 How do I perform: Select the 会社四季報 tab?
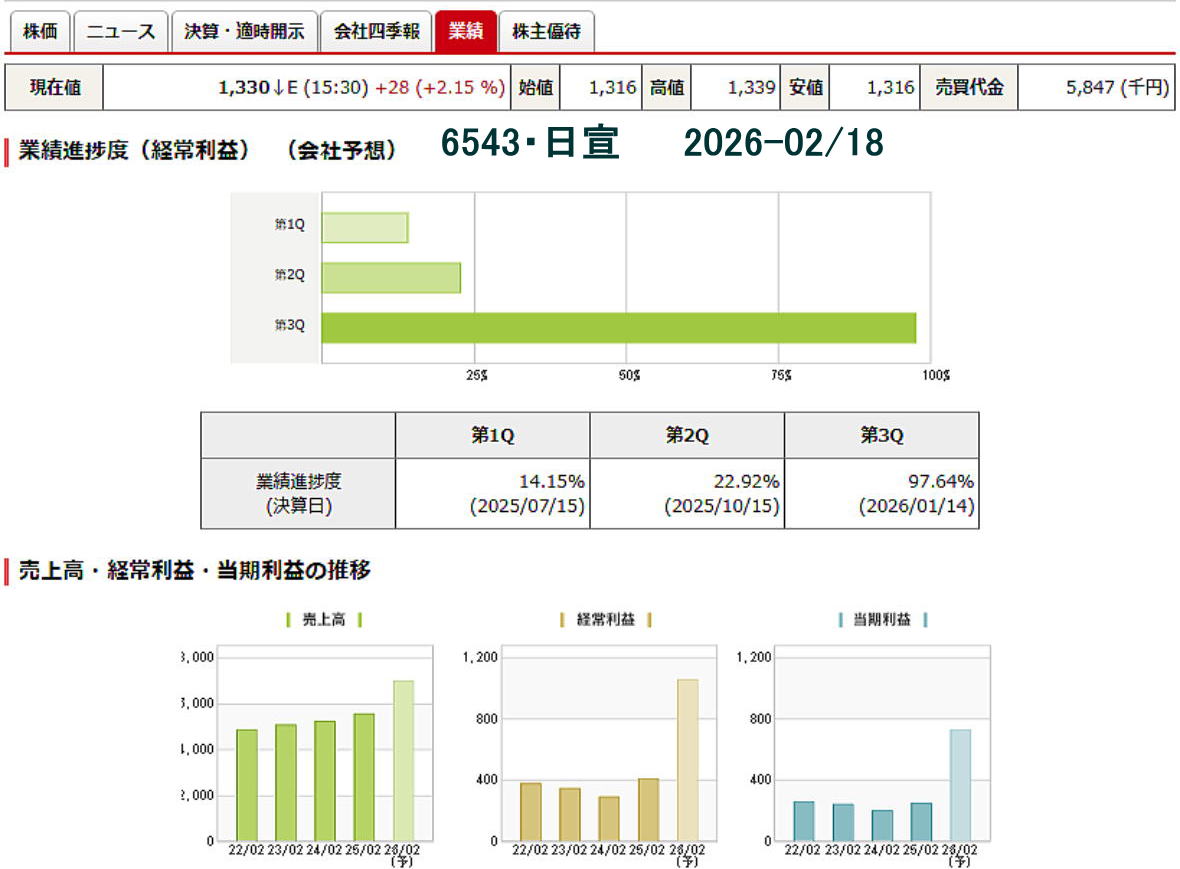[x=376, y=32]
